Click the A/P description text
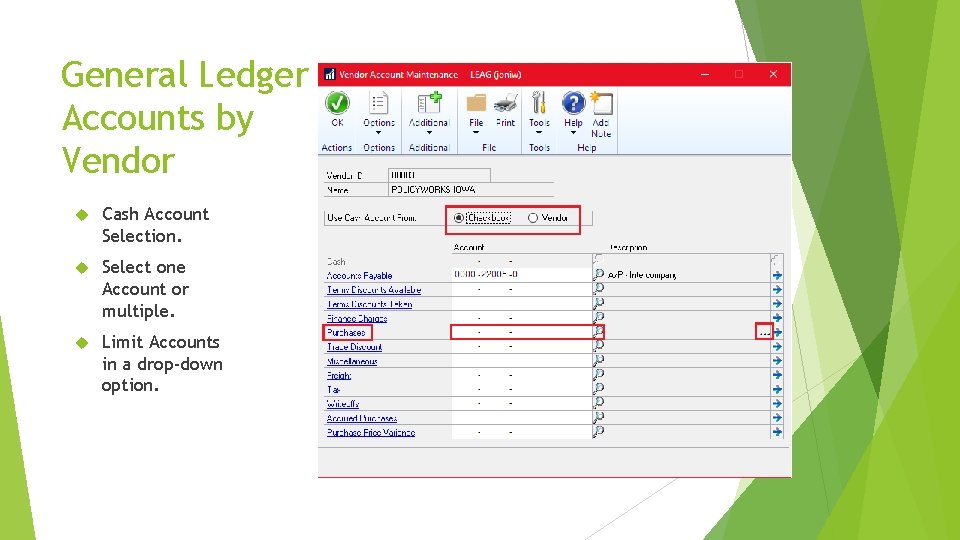Image resolution: width=960 pixels, height=540 pixels. (642, 275)
